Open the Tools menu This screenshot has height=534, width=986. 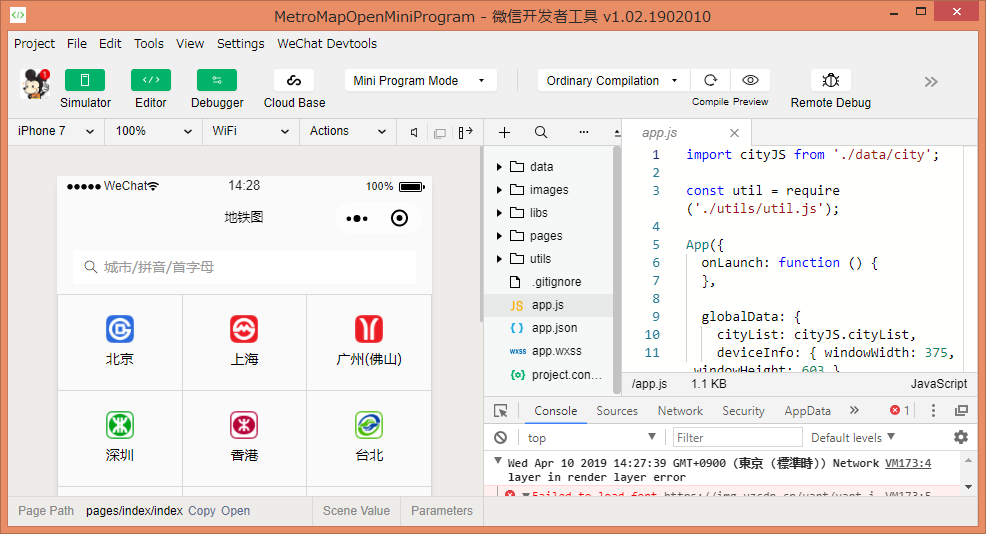click(x=148, y=43)
